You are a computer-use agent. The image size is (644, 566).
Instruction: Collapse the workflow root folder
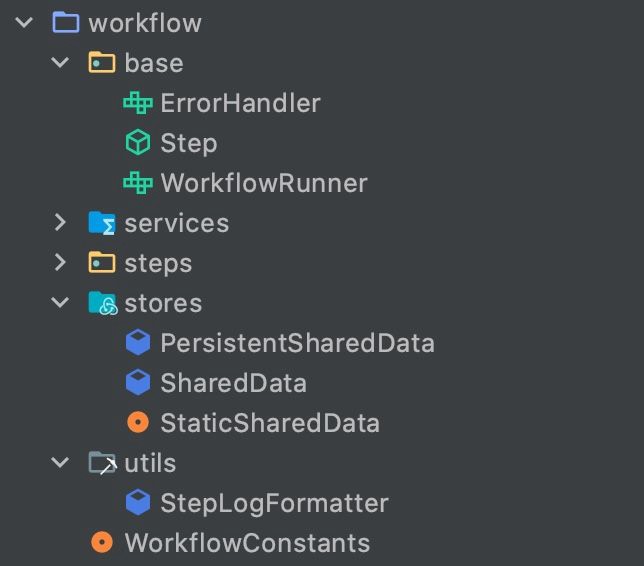point(24,22)
